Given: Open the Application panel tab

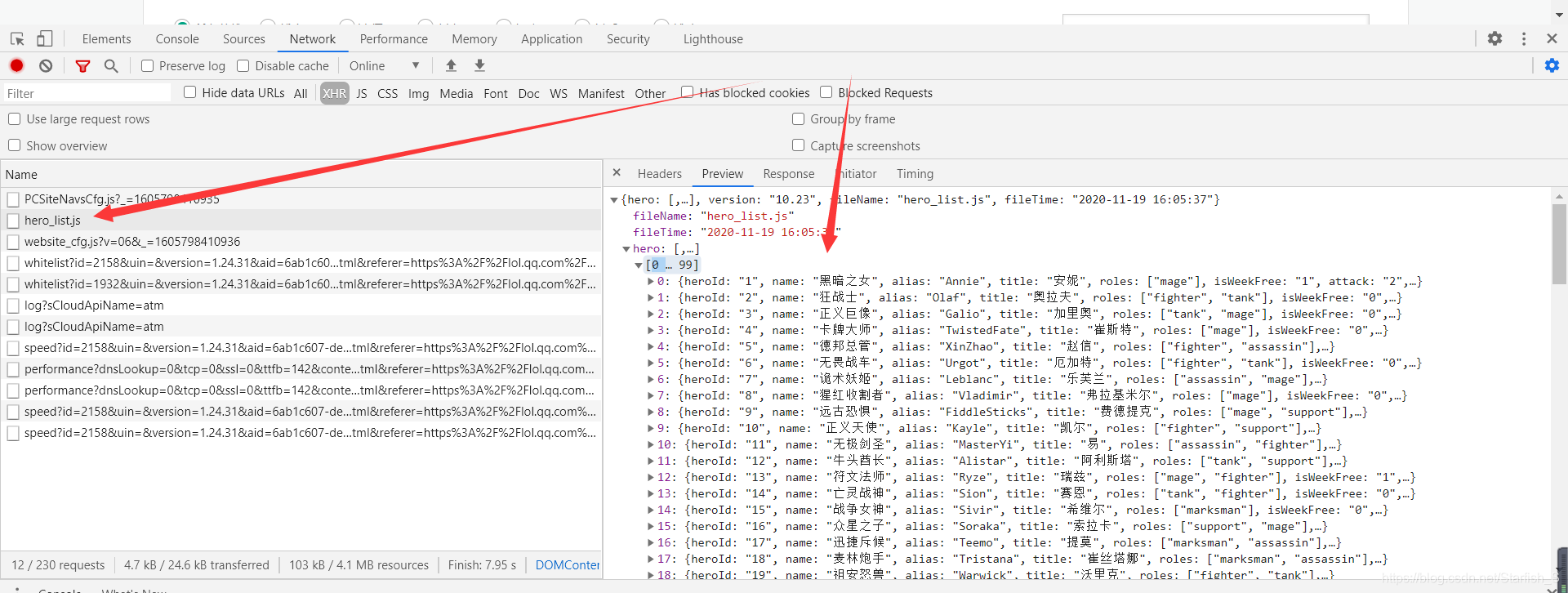Looking at the screenshot, I should [552, 38].
